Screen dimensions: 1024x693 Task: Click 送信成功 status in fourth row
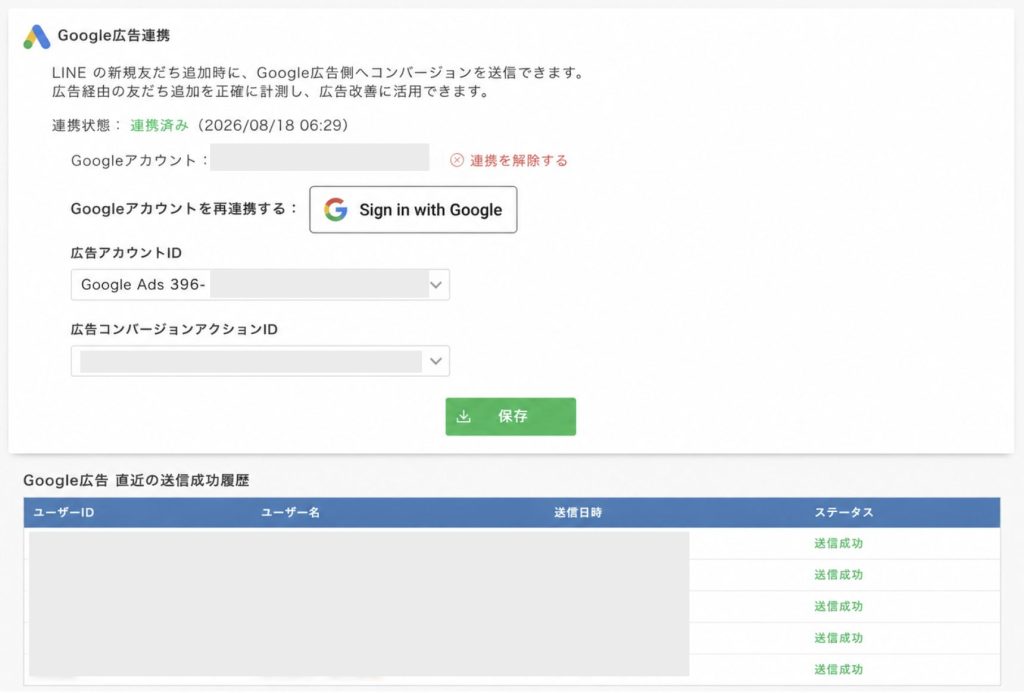coord(839,637)
